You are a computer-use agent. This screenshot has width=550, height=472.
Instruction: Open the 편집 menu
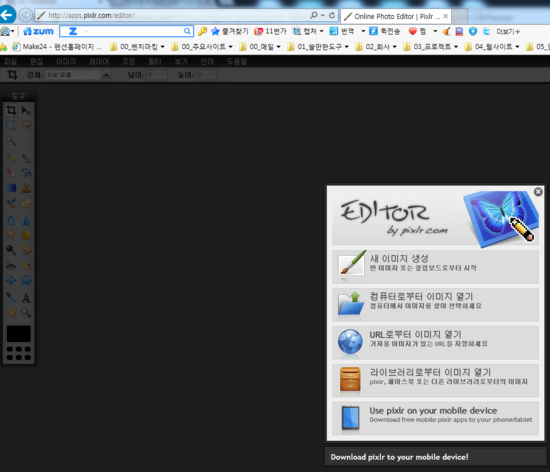point(36,62)
